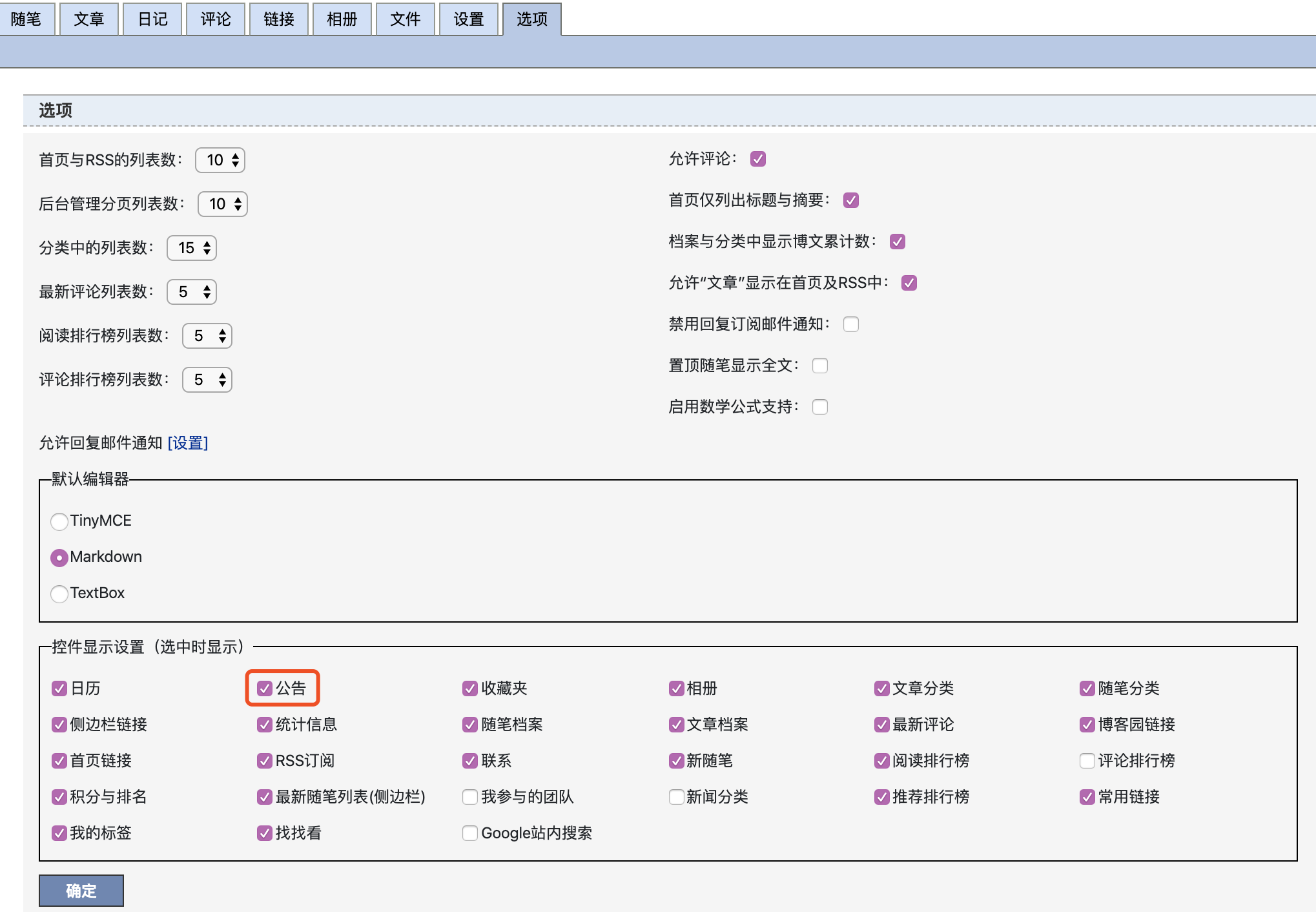The height and width of the screenshot is (921, 1316).
Task: Check the Google站内搜索 checkbox
Action: (470, 833)
